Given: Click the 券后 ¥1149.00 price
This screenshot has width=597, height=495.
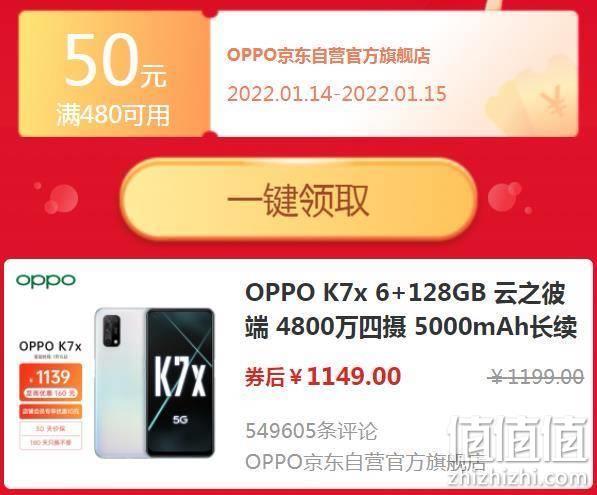Looking at the screenshot, I should pos(323,376).
